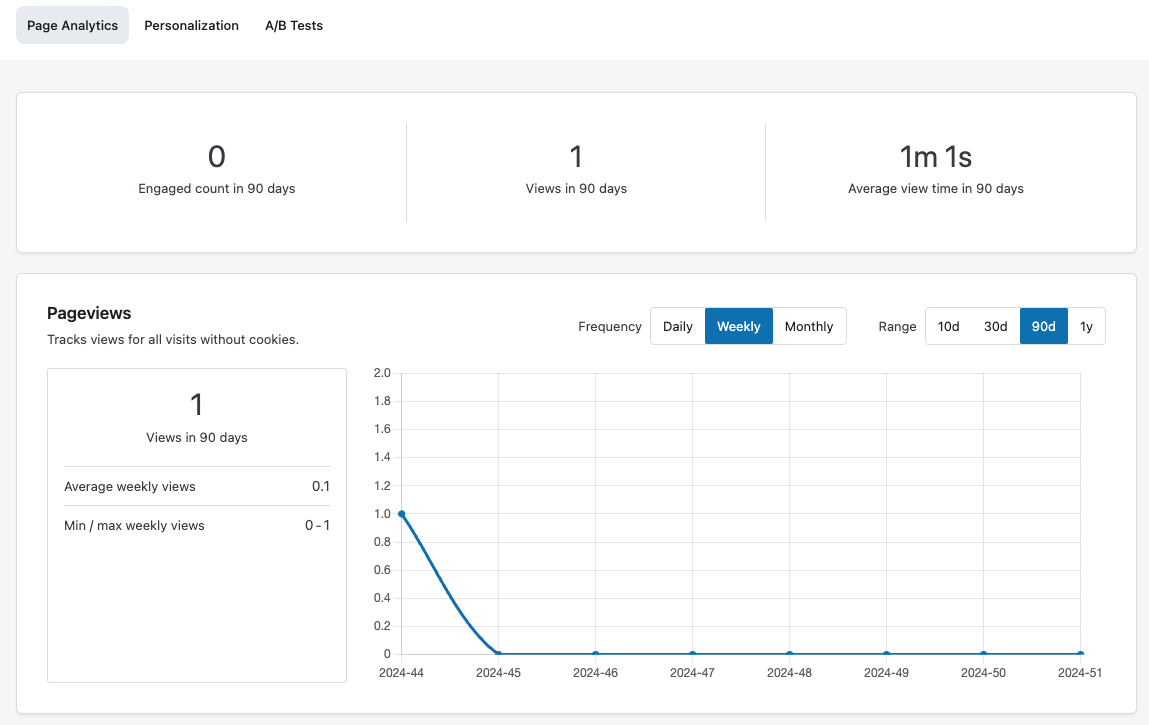The height and width of the screenshot is (725, 1149).
Task: Switch to the Personalization tab
Action: click(x=191, y=26)
